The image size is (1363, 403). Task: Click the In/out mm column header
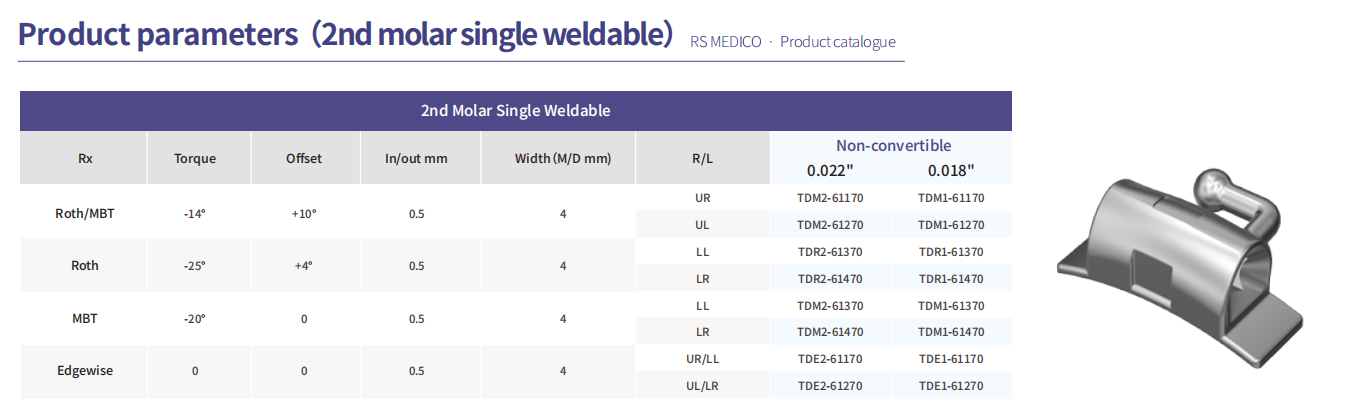[417, 158]
